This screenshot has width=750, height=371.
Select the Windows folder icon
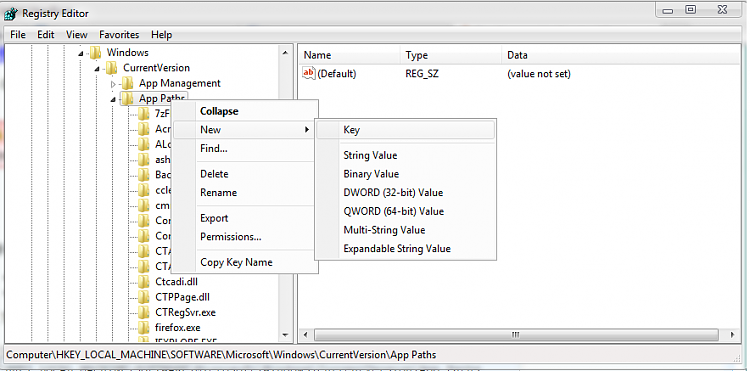point(96,53)
